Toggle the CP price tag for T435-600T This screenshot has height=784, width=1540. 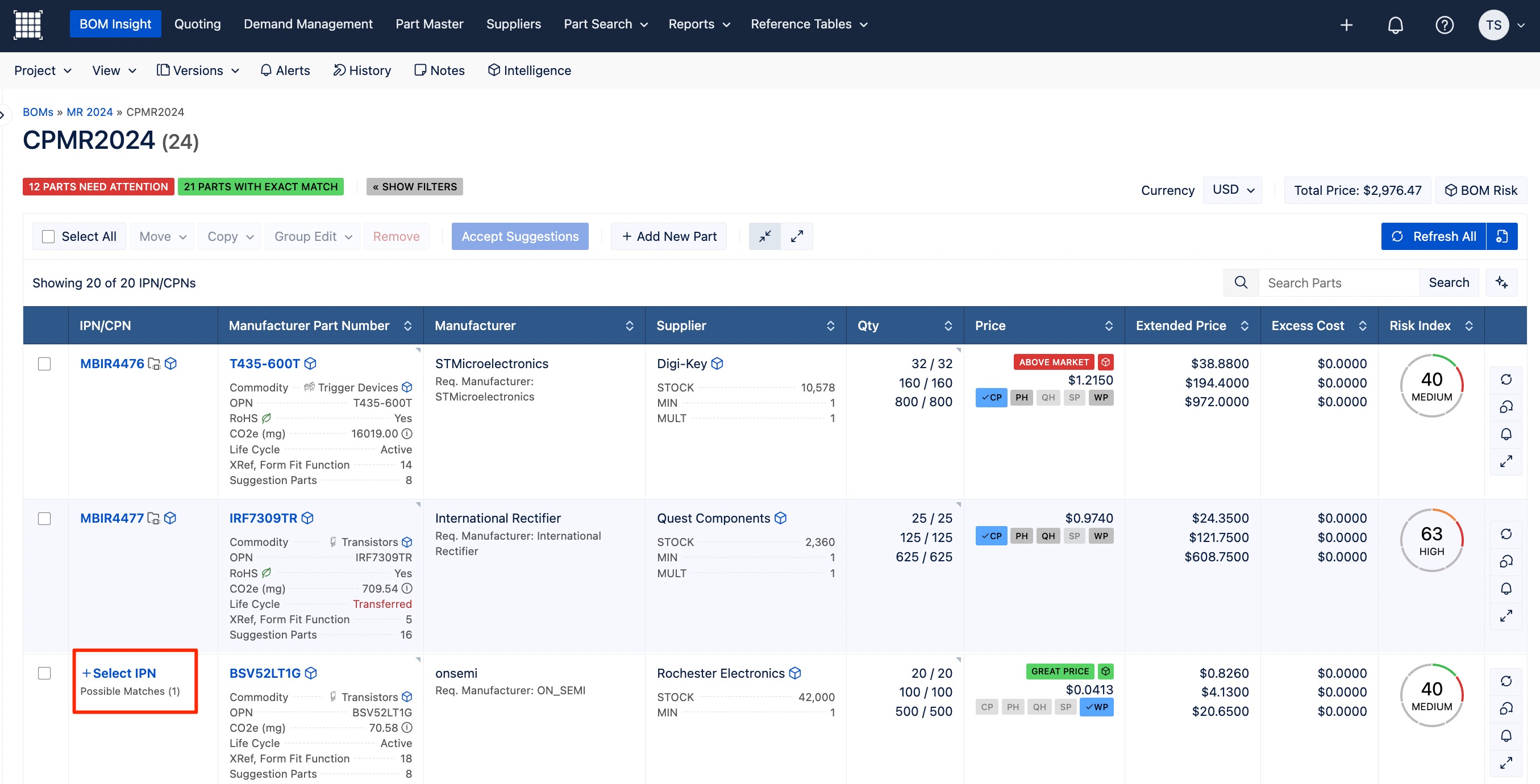(x=991, y=397)
